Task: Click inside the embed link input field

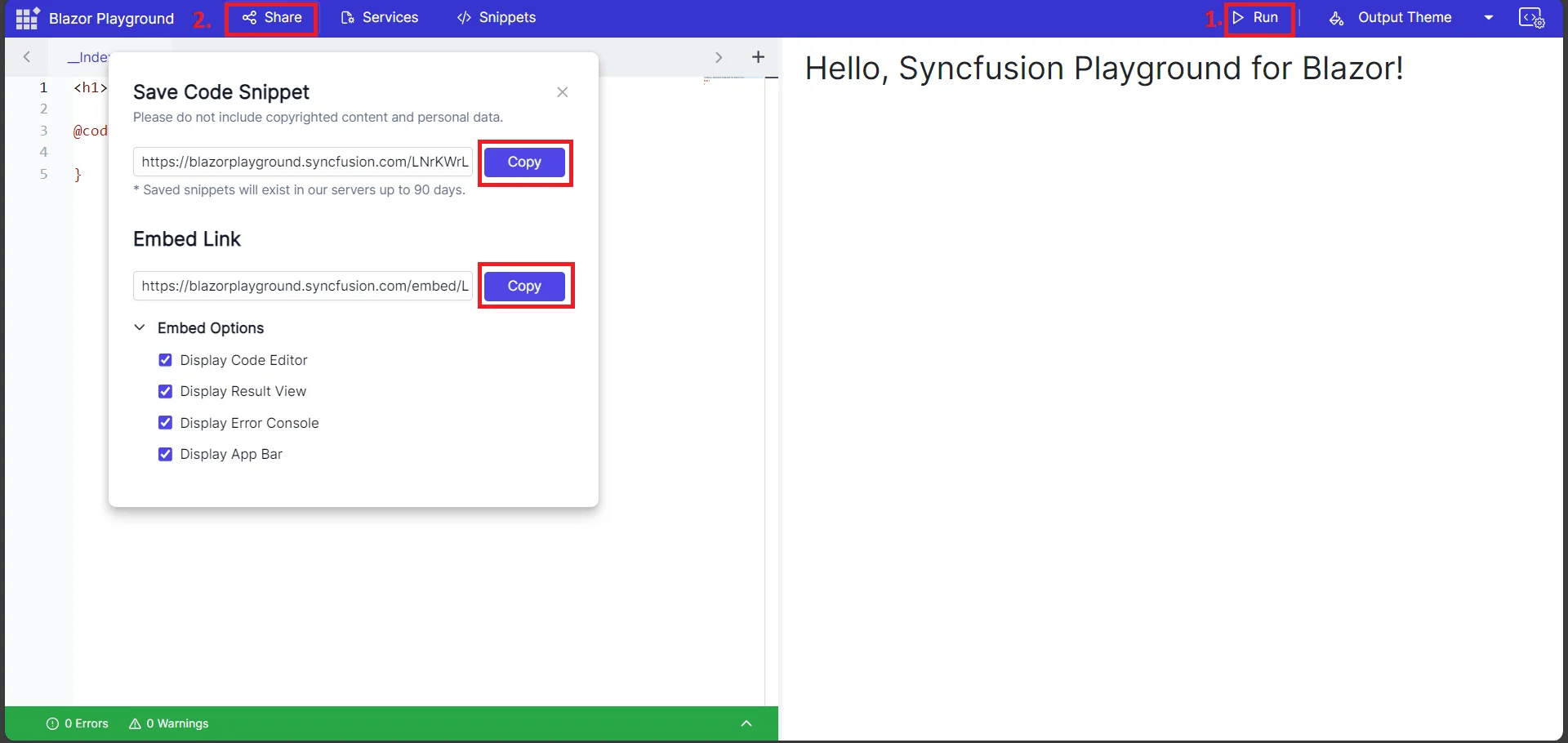Action: click(302, 286)
